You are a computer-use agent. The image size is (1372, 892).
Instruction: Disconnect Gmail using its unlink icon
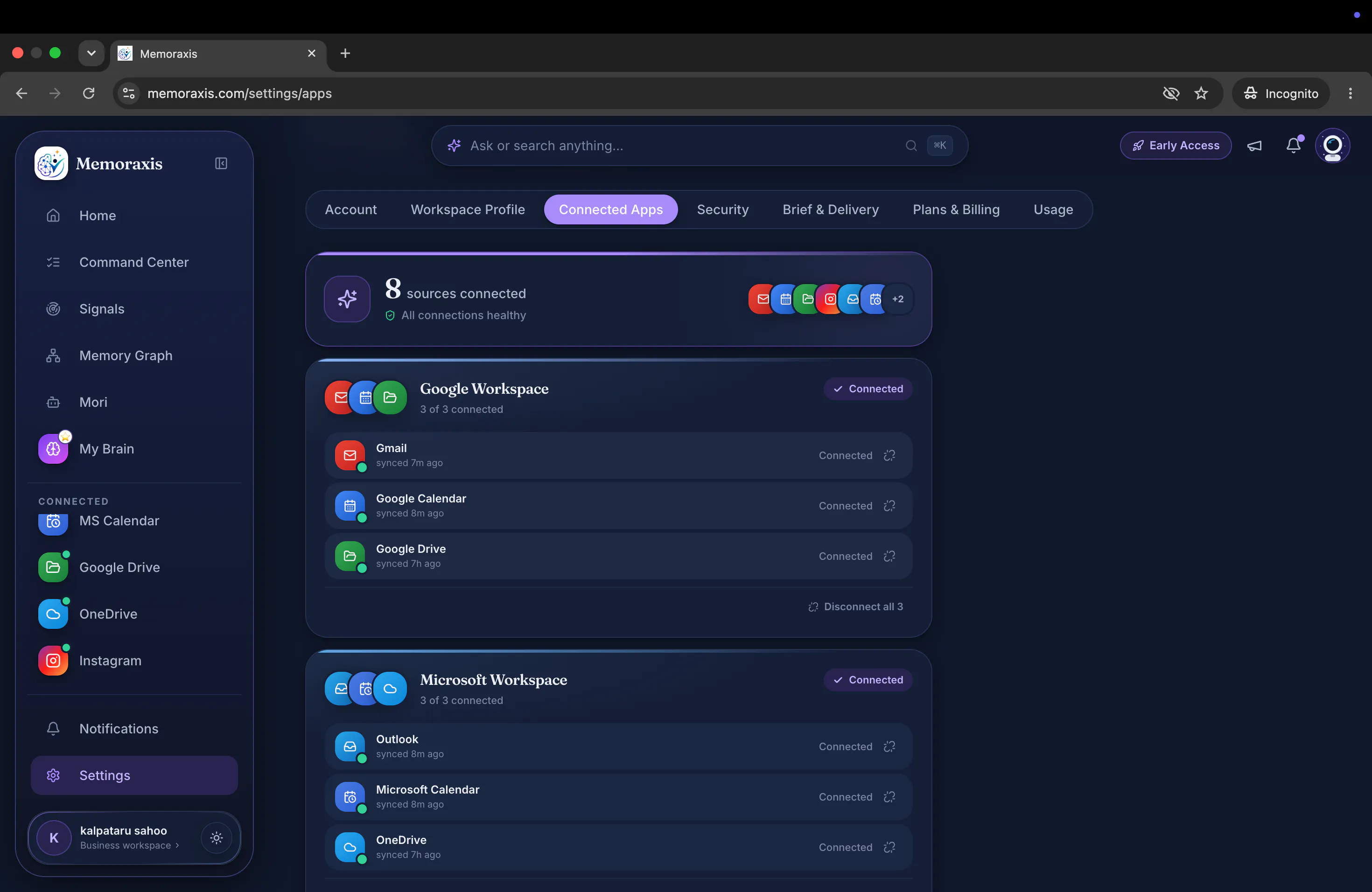pyautogui.click(x=889, y=456)
